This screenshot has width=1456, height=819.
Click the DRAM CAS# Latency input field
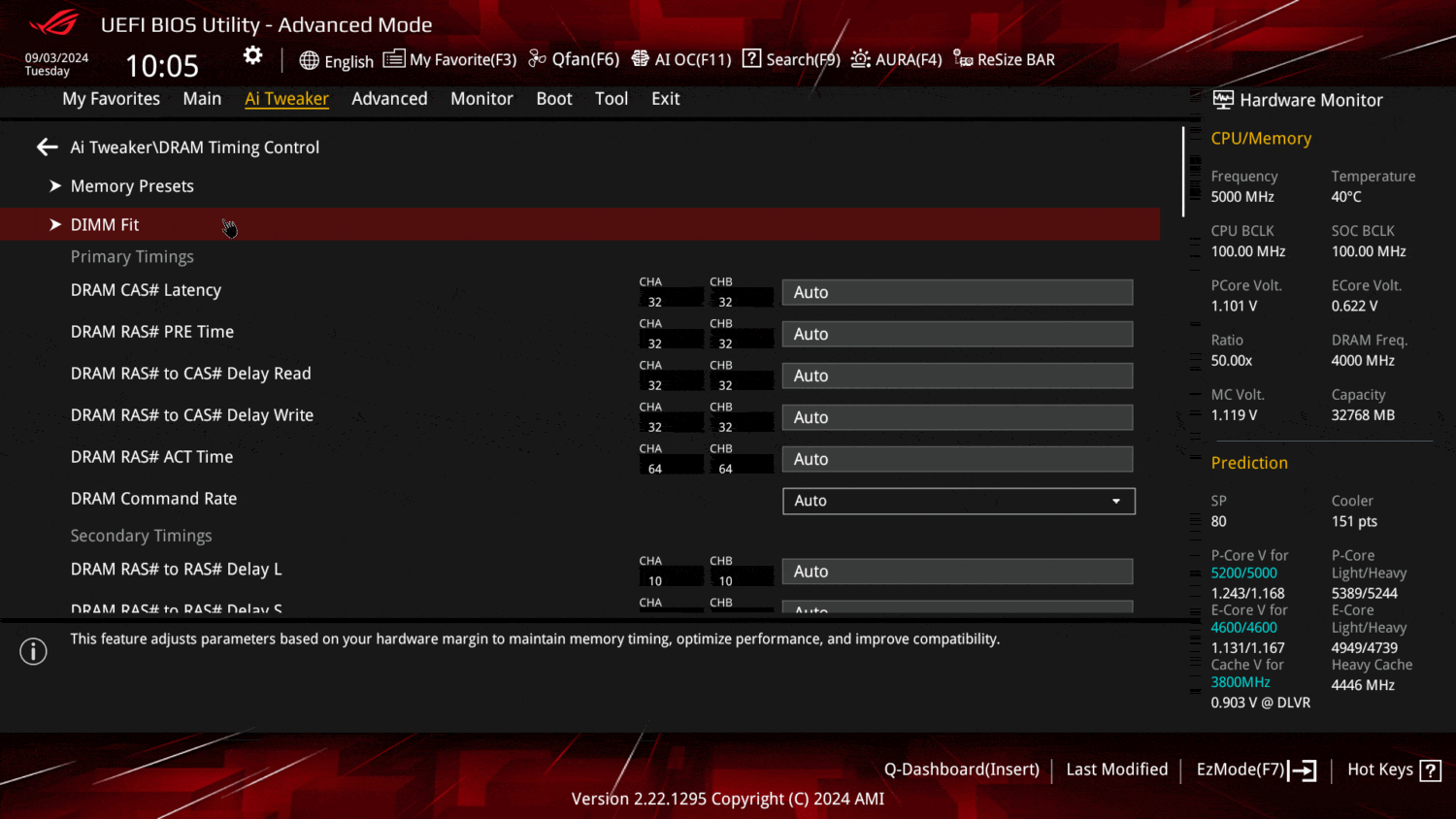958,292
